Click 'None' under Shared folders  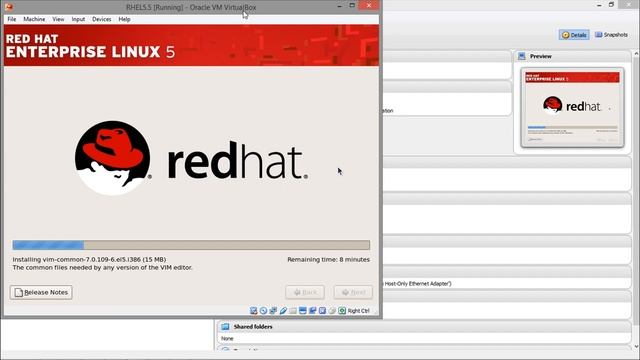pyautogui.click(x=227, y=338)
